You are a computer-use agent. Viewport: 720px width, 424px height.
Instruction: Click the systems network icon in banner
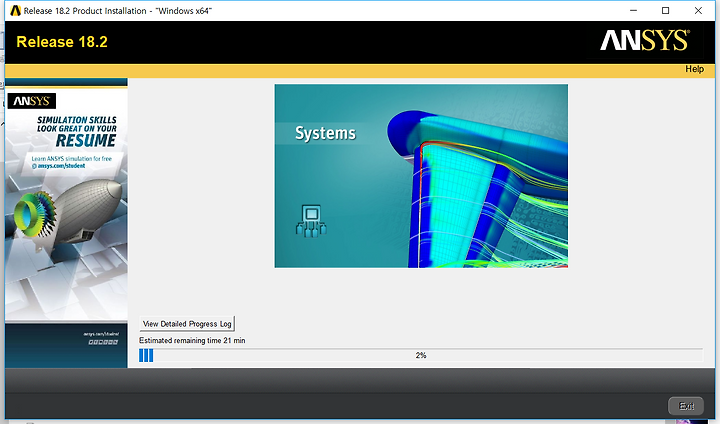(x=311, y=221)
